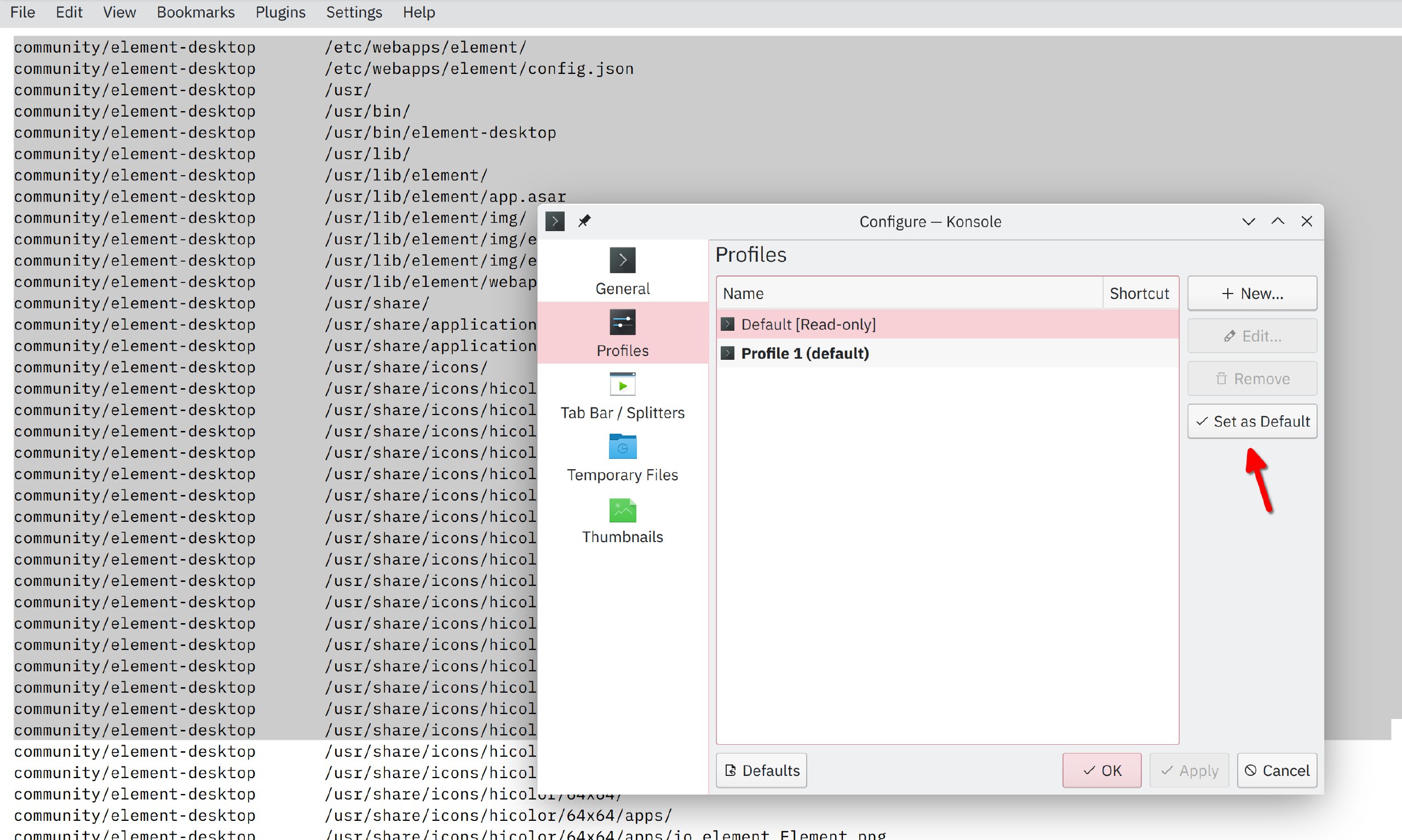Click terminal icon beside Profile 1 (default)
1402x840 pixels.
pos(728,353)
